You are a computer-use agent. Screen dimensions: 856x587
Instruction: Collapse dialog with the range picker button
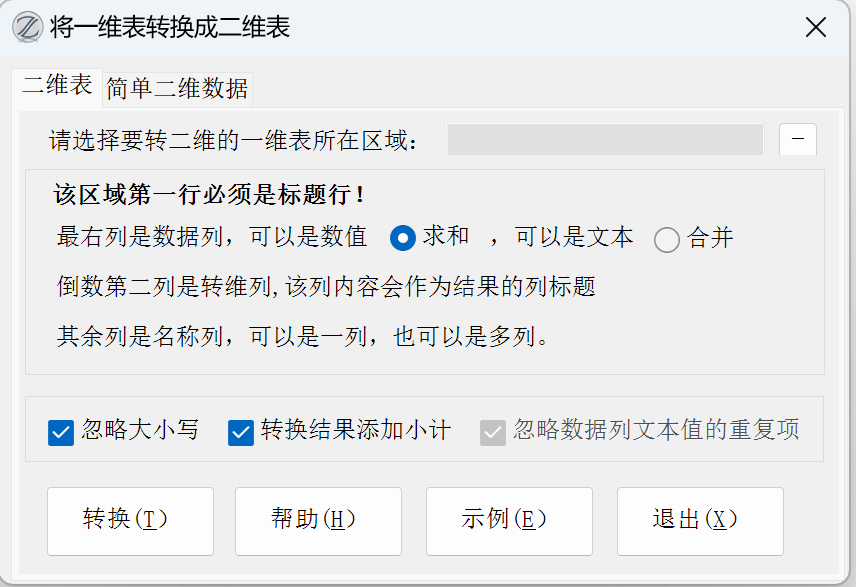[x=798, y=140]
